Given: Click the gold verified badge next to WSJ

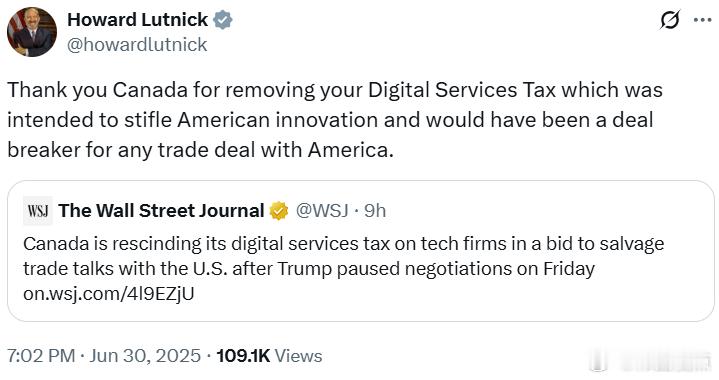Looking at the screenshot, I should tap(279, 211).
